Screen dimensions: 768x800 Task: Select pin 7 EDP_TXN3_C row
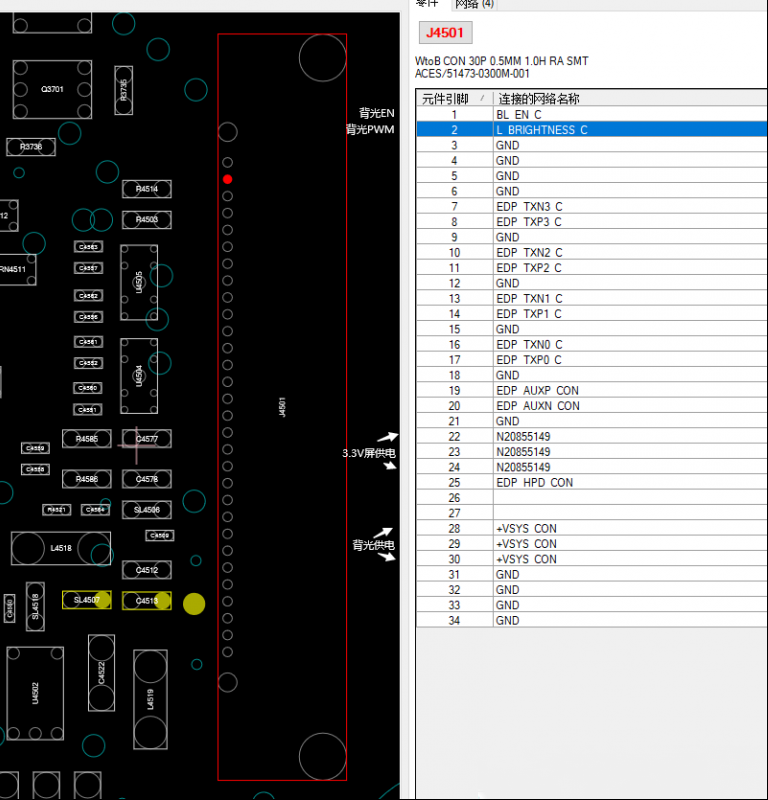(x=591, y=207)
